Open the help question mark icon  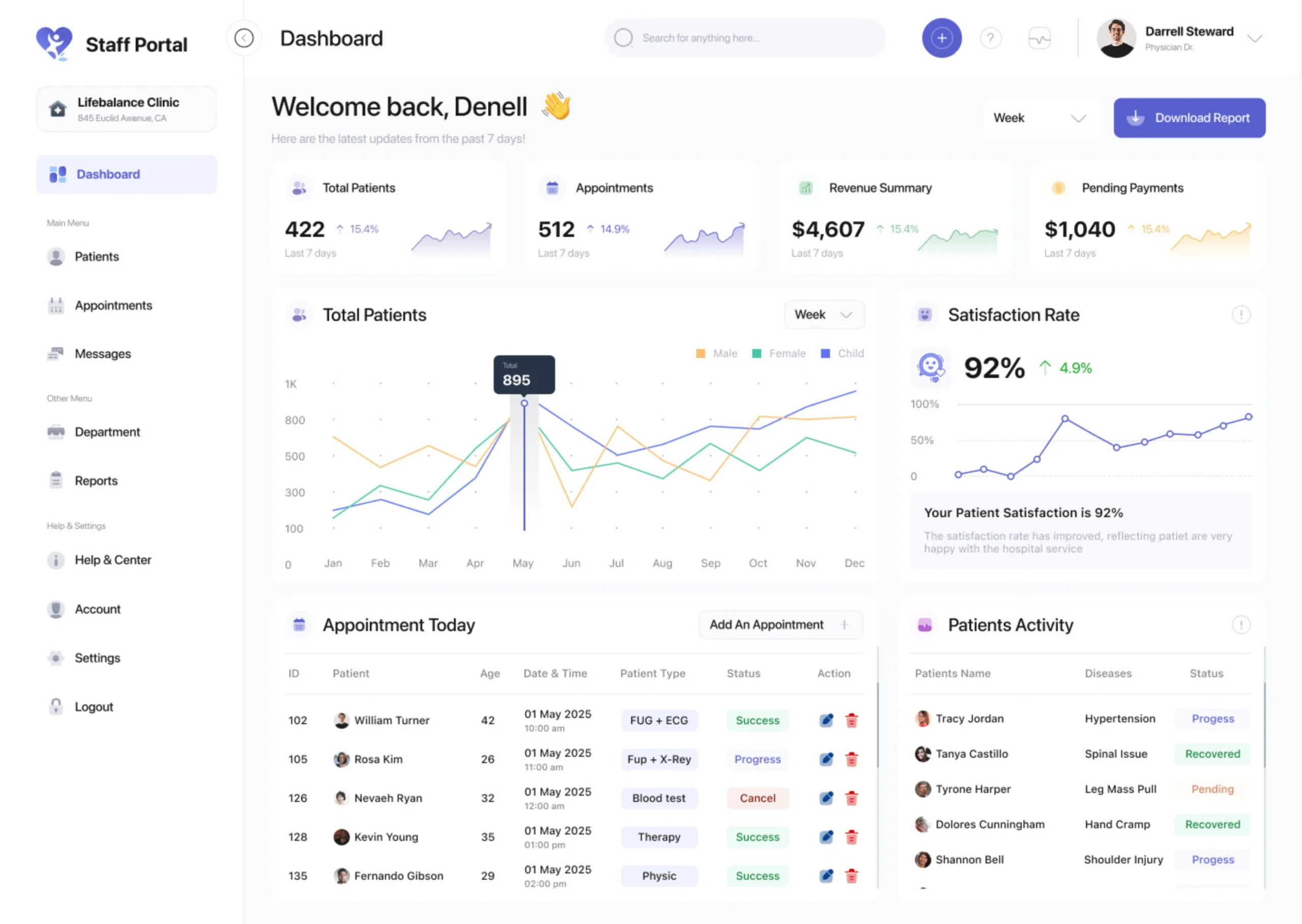click(x=990, y=38)
